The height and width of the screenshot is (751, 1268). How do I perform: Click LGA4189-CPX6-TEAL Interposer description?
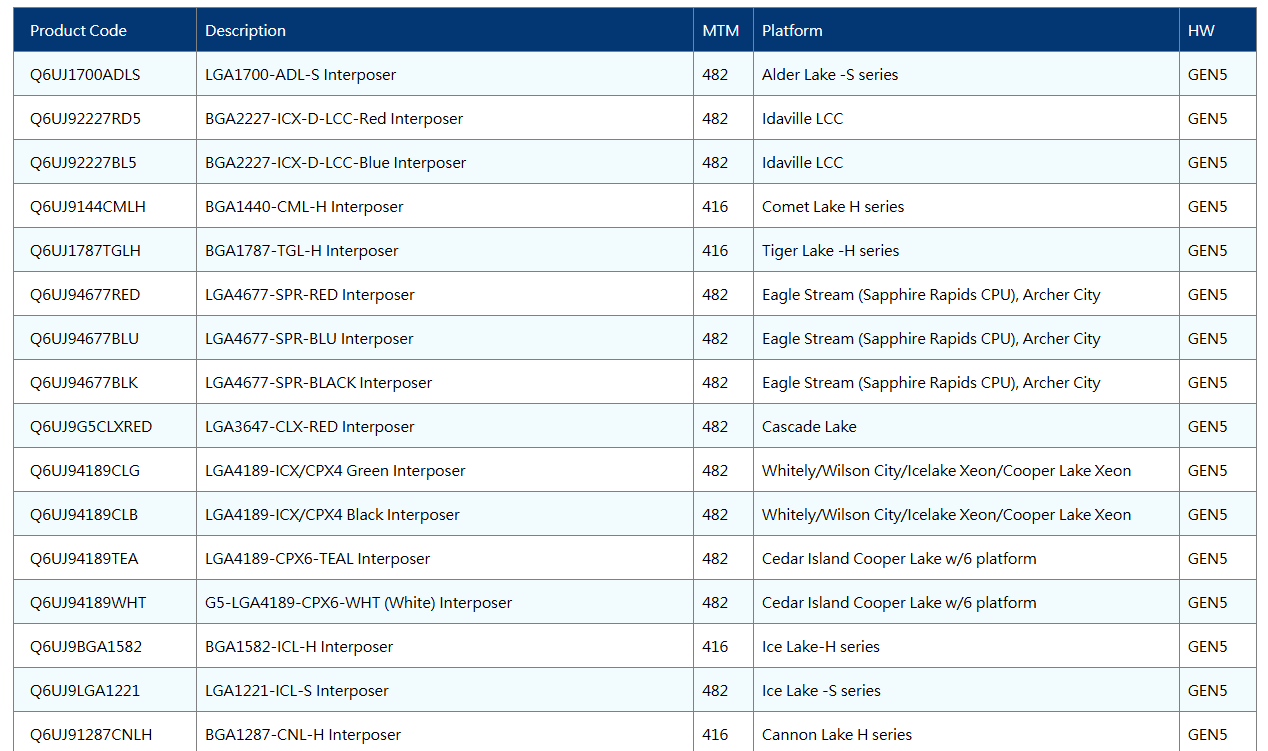pos(318,559)
